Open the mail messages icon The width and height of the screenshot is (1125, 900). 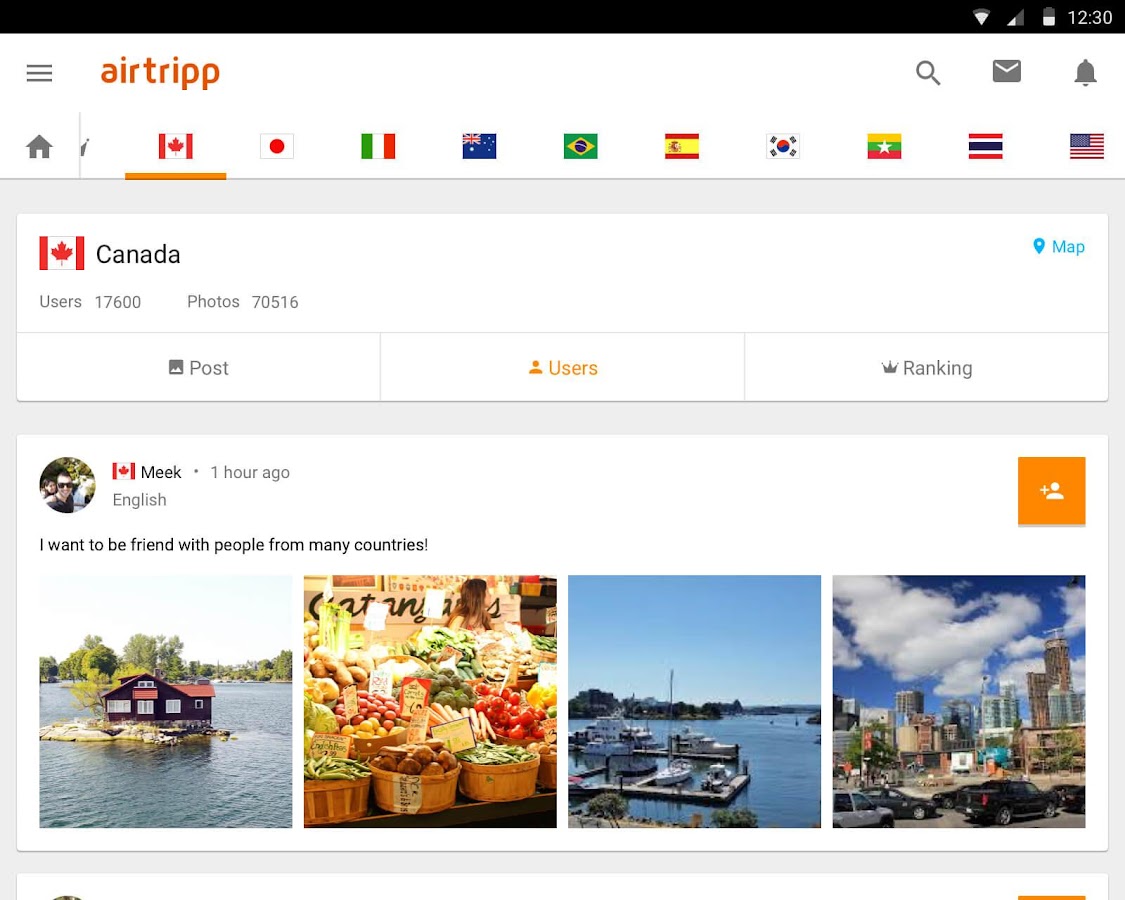coord(1007,71)
